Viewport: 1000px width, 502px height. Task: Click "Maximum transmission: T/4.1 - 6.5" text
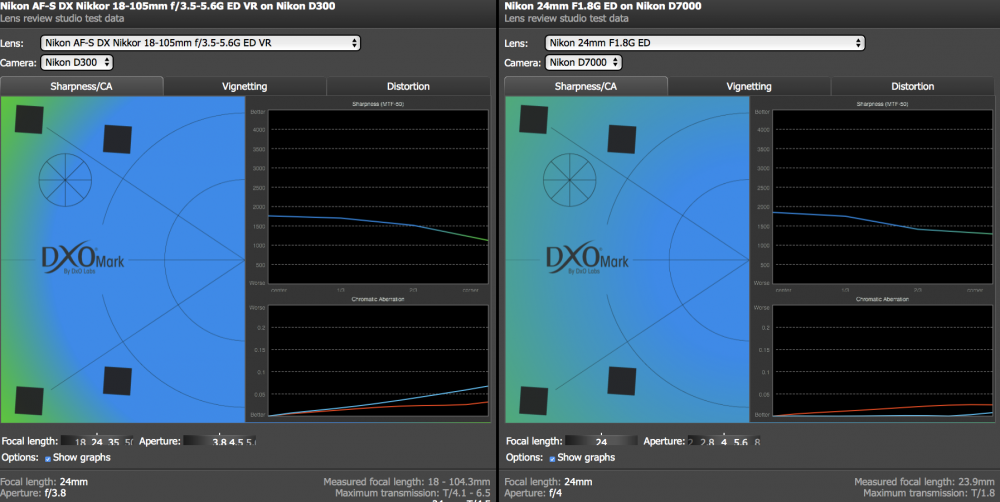(x=413, y=493)
